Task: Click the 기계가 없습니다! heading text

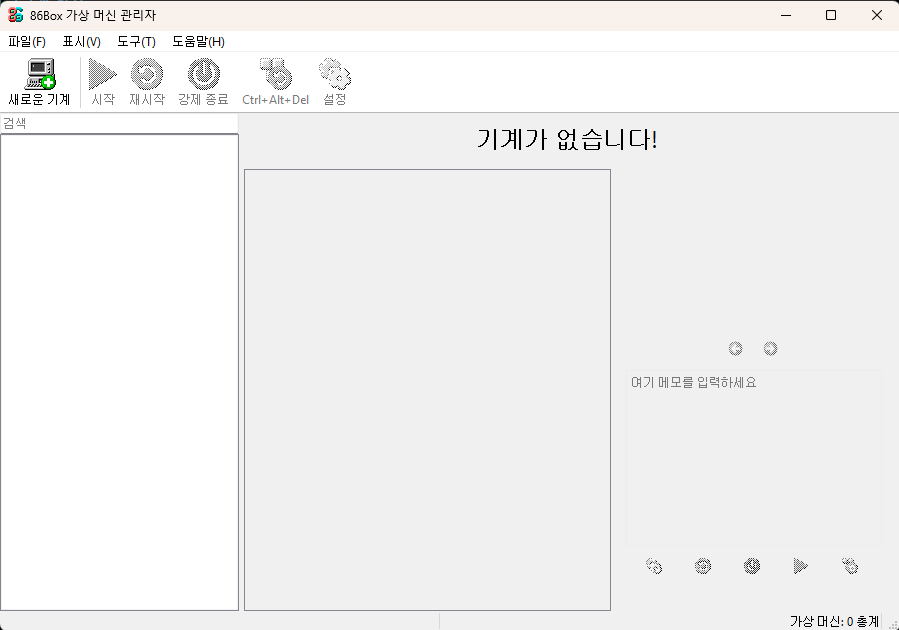Action: pos(567,139)
